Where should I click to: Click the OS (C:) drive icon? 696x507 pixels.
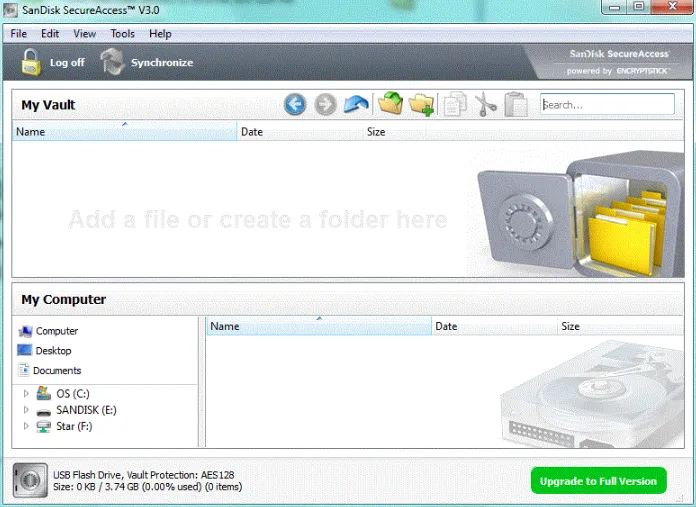pyautogui.click(x=44, y=393)
